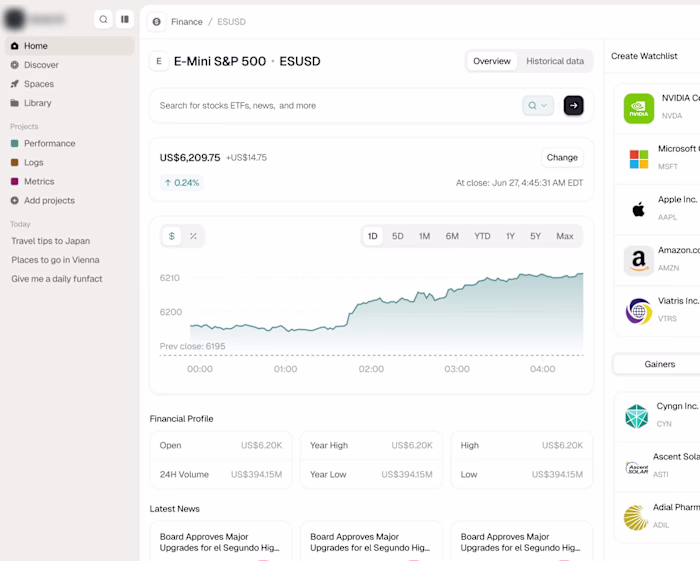Screen dimensions: 700x561
Task: Select the YTD chart range
Action: (x=482, y=236)
